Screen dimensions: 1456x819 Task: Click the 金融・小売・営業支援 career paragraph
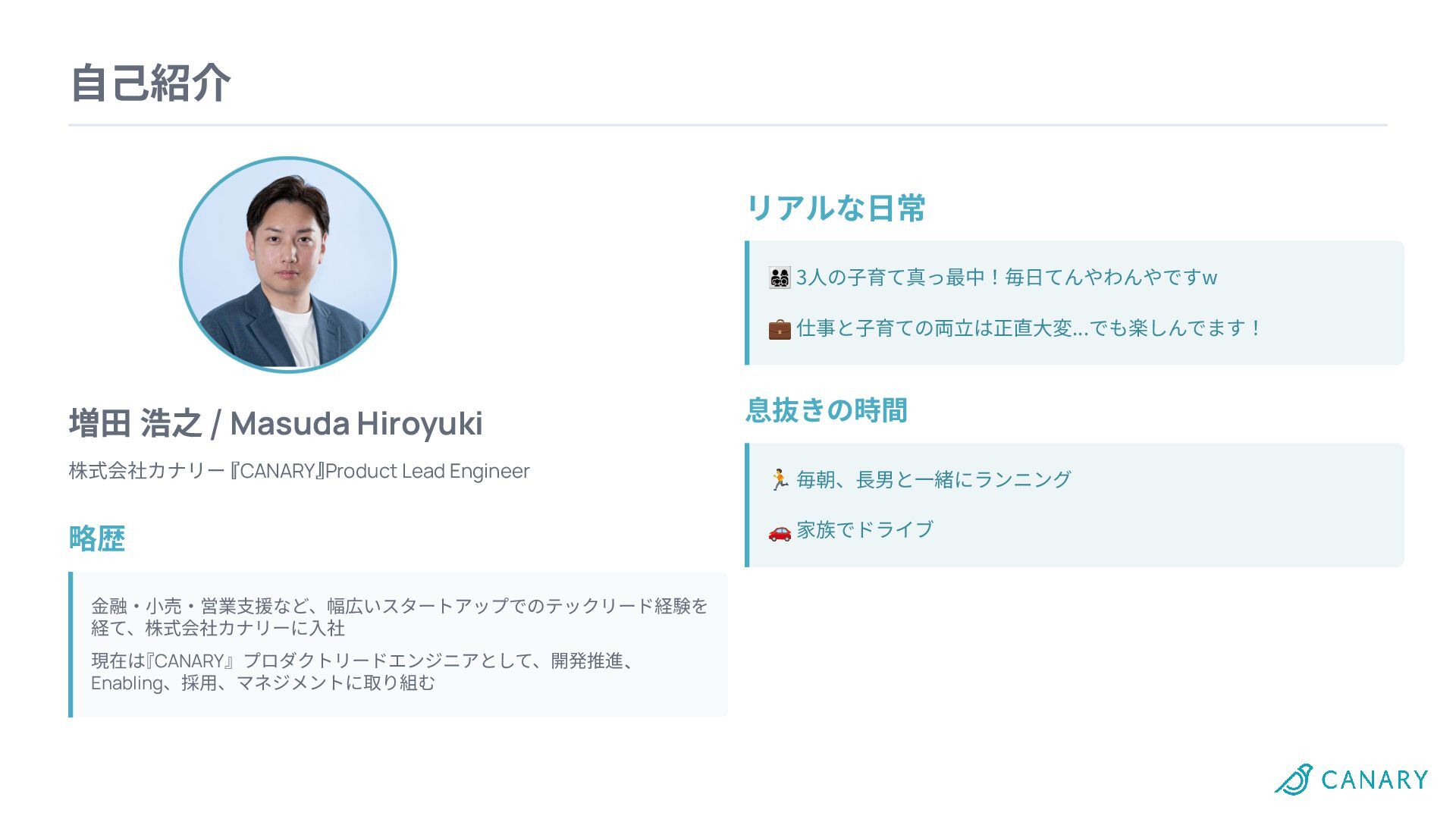[399, 617]
